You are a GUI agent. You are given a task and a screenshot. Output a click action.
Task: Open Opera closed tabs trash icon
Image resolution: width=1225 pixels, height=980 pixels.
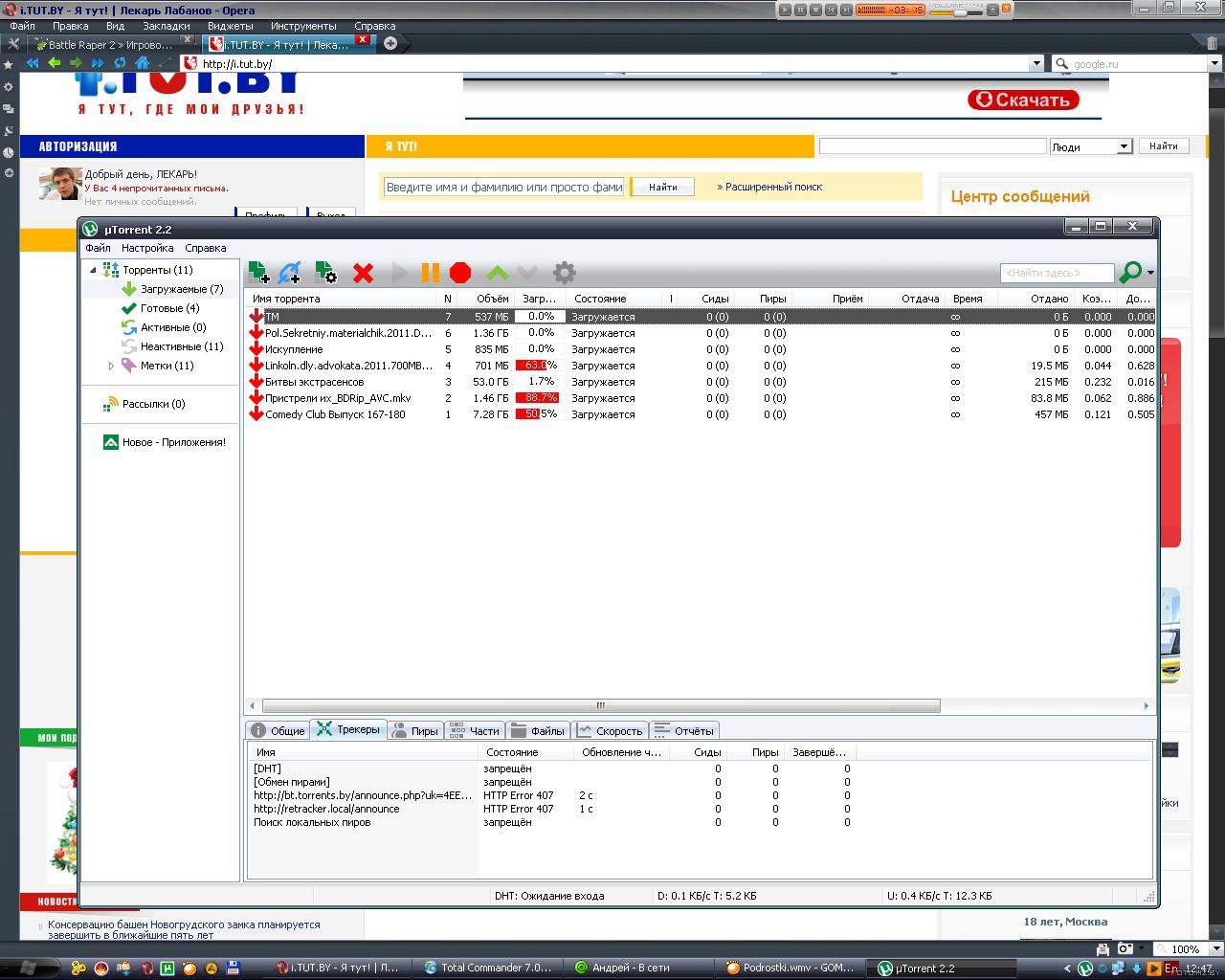(1214, 43)
